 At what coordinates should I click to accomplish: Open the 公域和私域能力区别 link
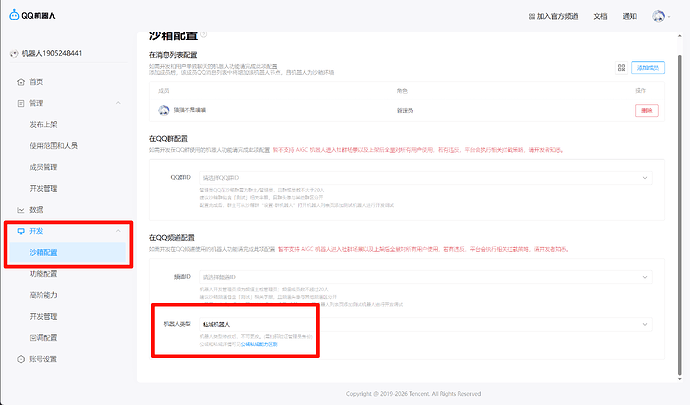(259, 344)
